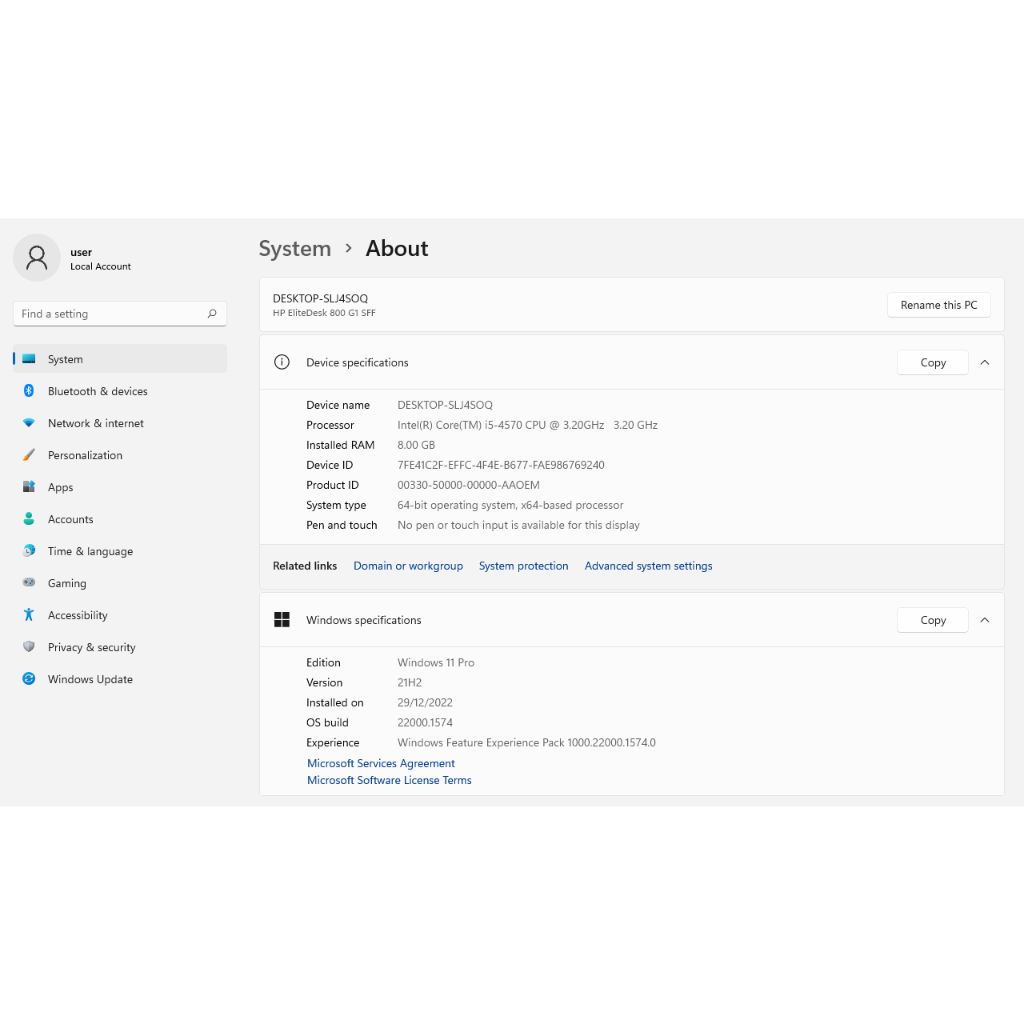The width and height of the screenshot is (1024, 1024).
Task: Select the Processor value text
Action: coord(527,425)
